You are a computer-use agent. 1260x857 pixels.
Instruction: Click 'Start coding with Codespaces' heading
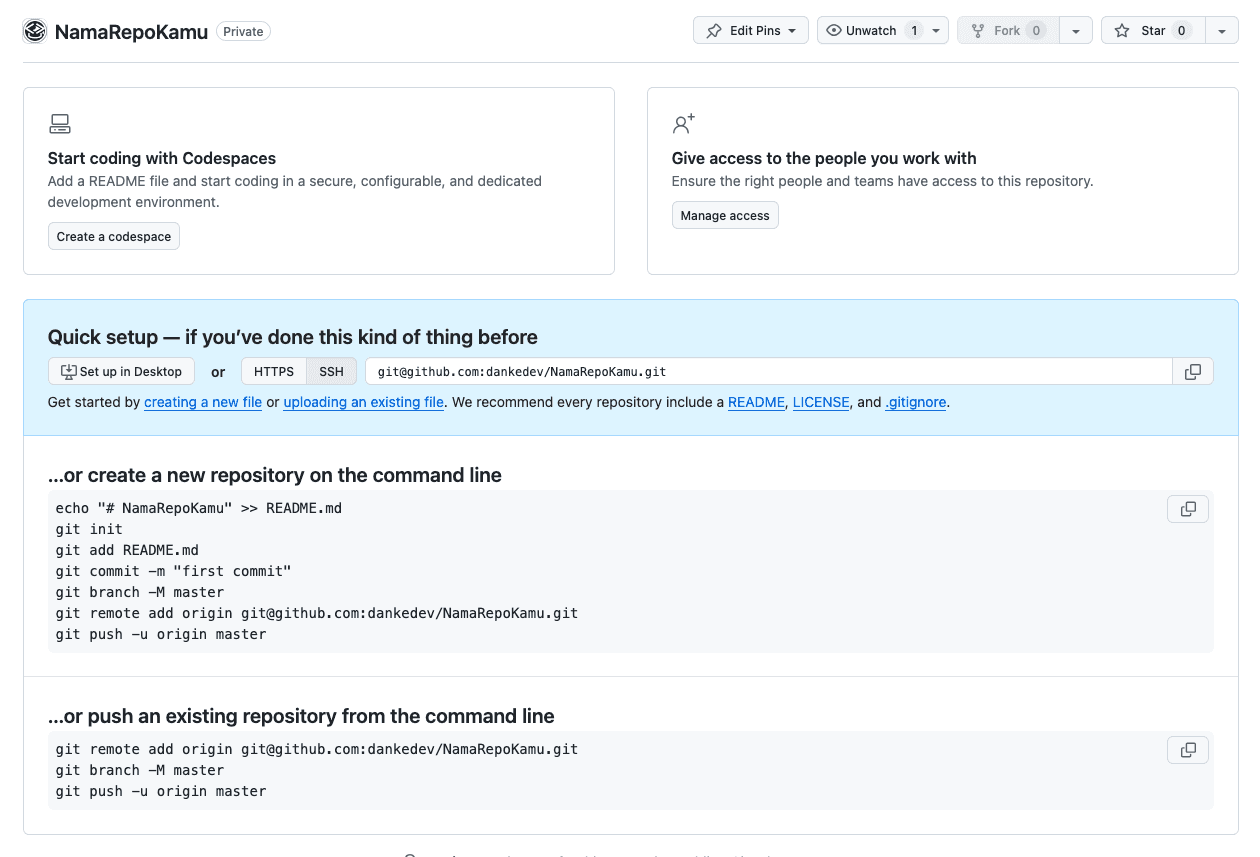162,158
